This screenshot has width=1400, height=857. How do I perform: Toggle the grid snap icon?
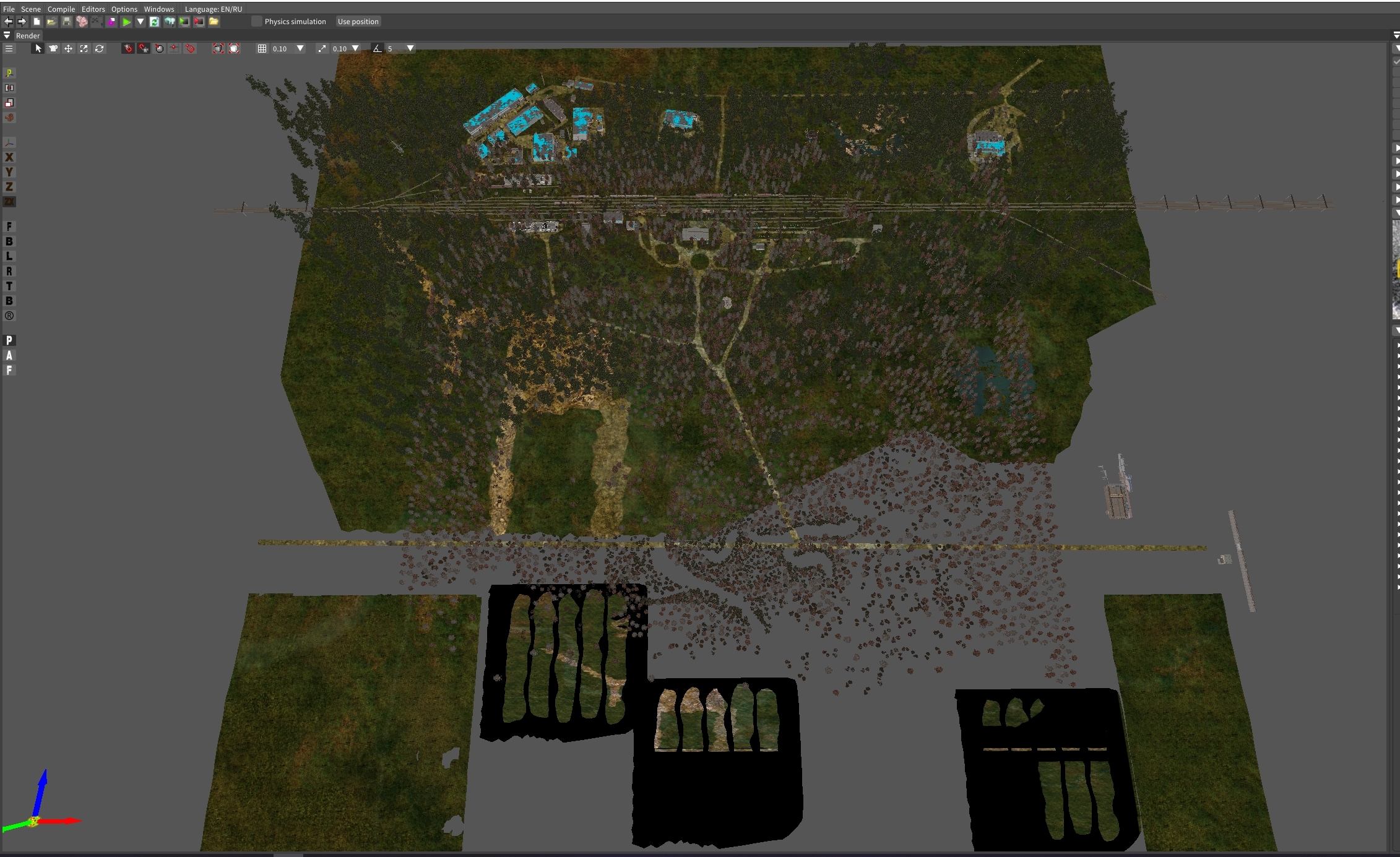[262, 48]
